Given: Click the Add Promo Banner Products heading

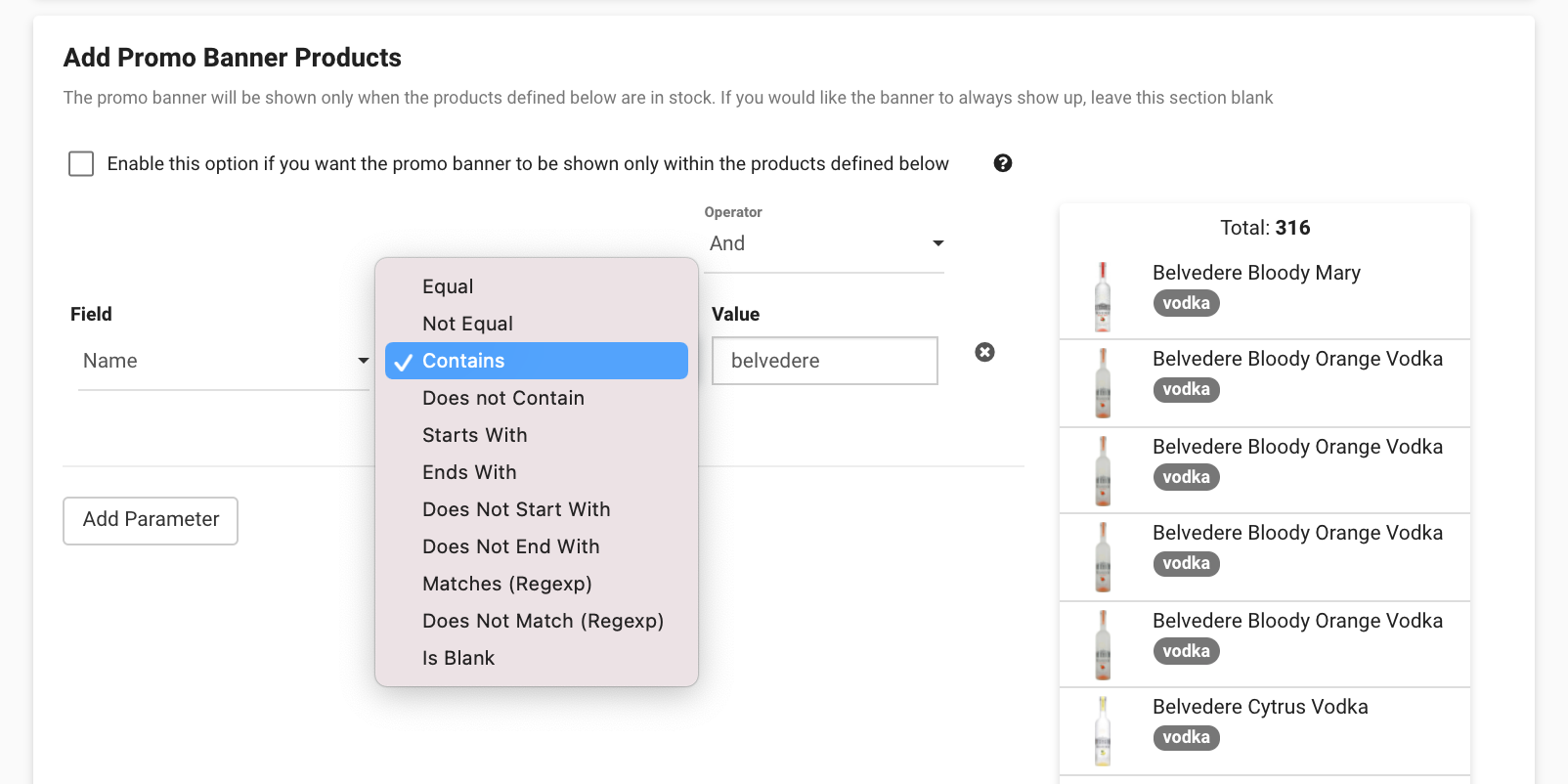Looking at the screenshot, I should 233,58.
